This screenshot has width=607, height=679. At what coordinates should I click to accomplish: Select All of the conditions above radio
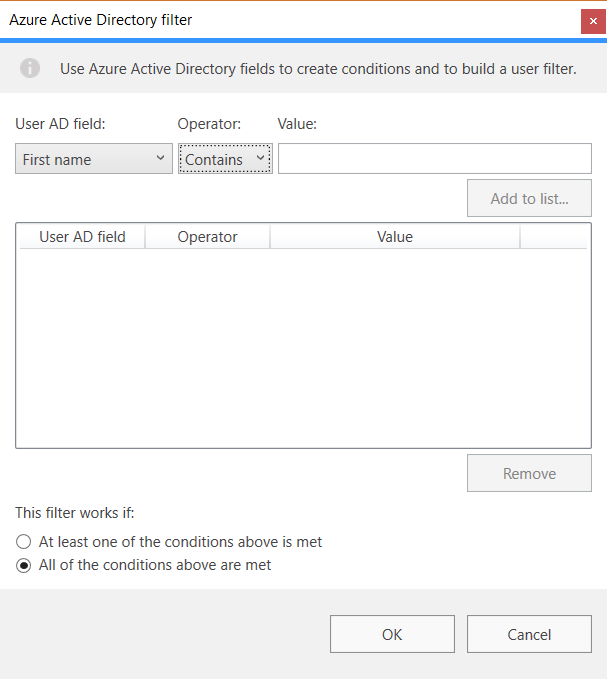coord(23,565)
